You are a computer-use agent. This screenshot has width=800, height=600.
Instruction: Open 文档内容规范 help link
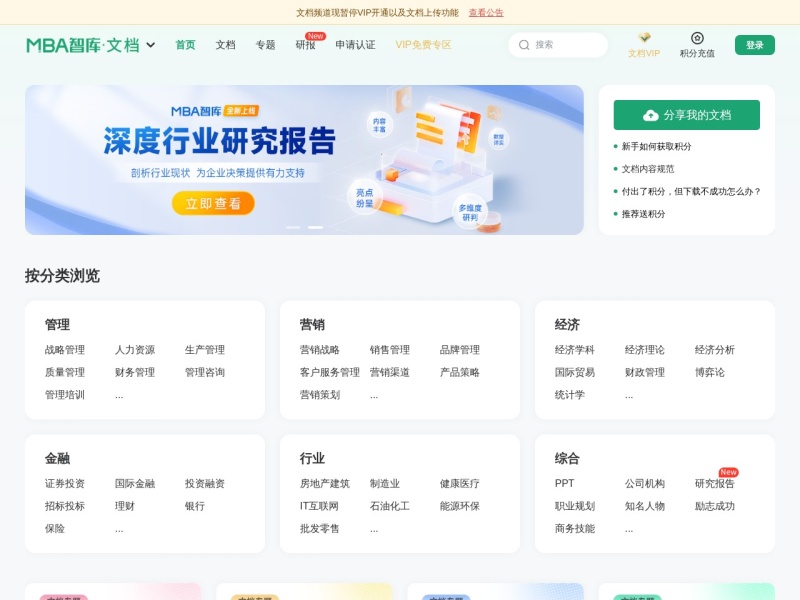point(647,169)
